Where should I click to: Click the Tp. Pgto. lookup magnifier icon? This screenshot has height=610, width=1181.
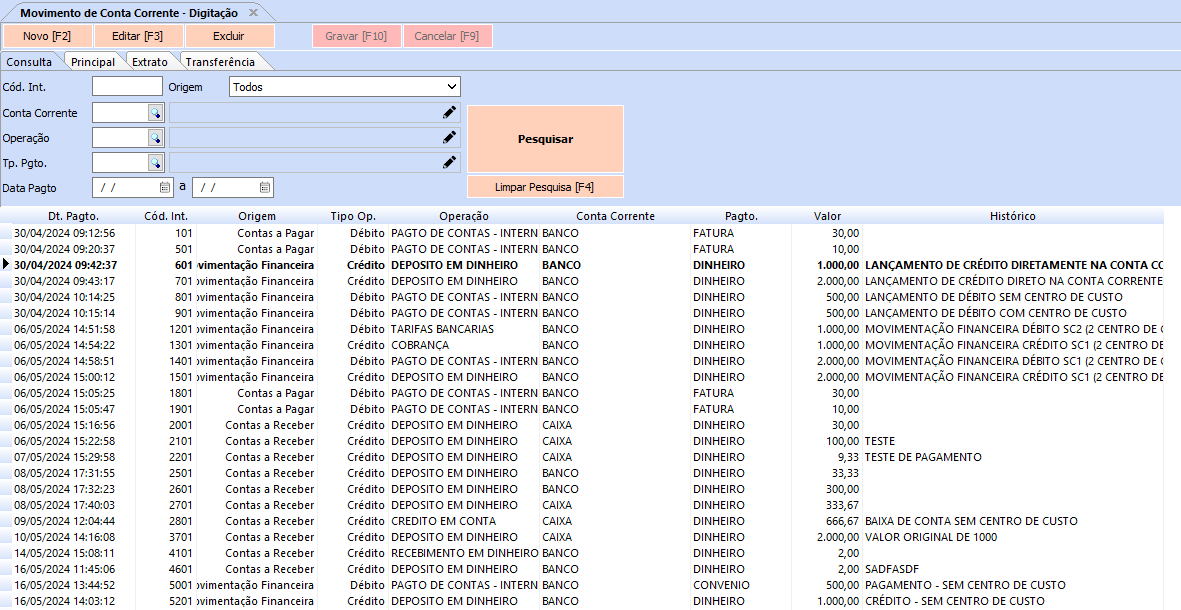tap(155, 162)
